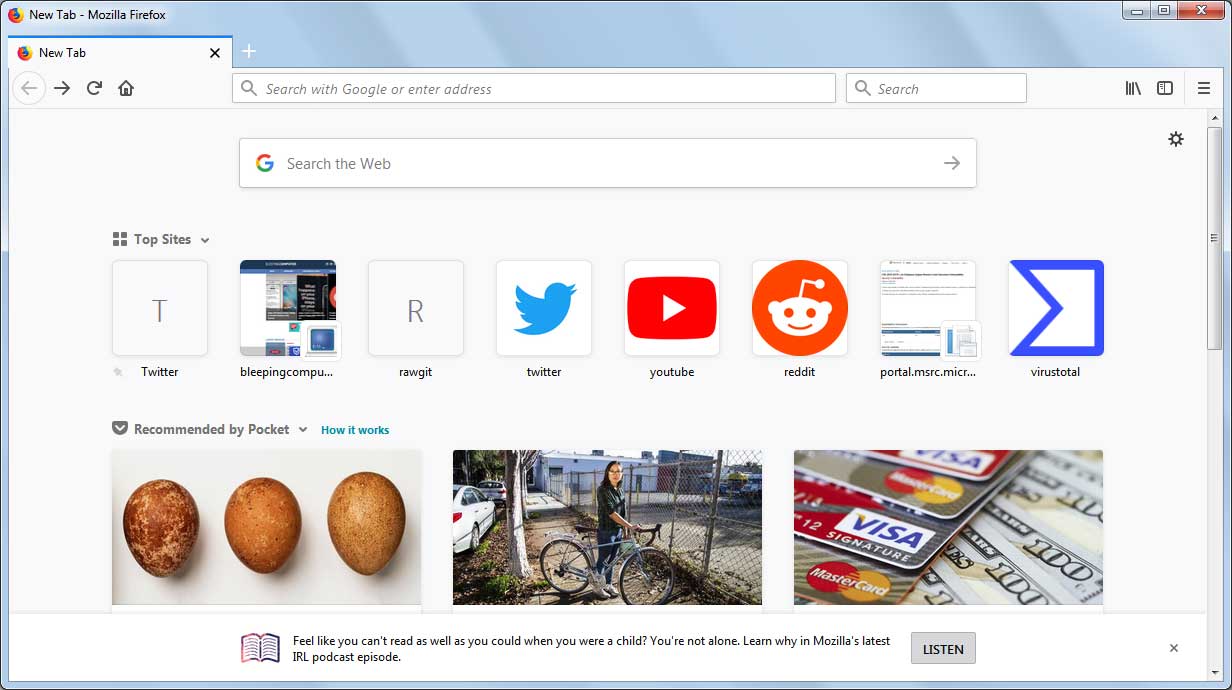
Task: Focus the Search with Google address bar
Action: click(534, 88)
